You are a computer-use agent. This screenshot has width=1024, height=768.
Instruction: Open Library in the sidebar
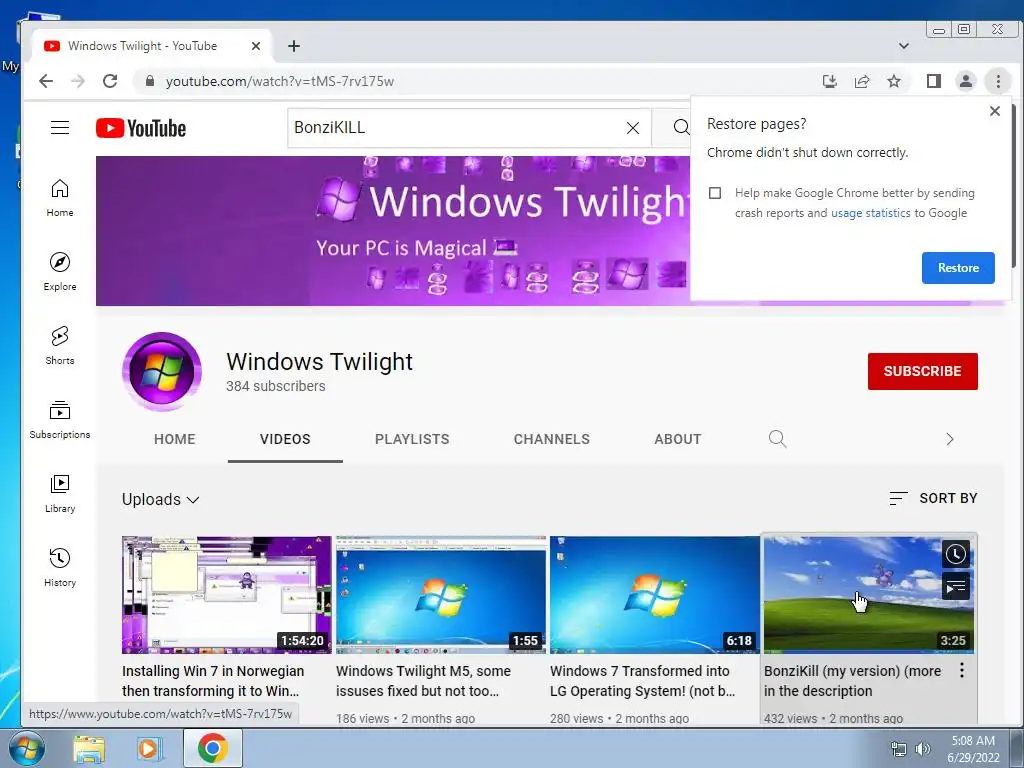tap(59, 493)
